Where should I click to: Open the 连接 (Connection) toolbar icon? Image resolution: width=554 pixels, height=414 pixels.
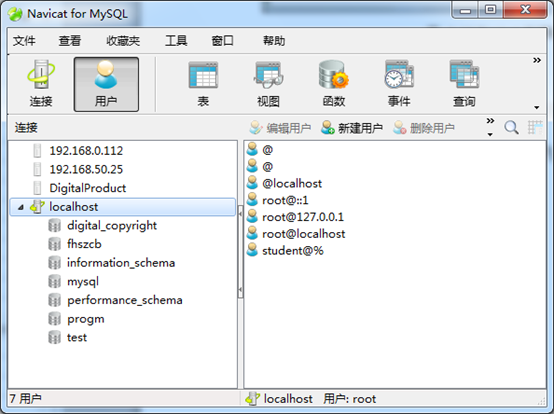(x=41, y=84)
